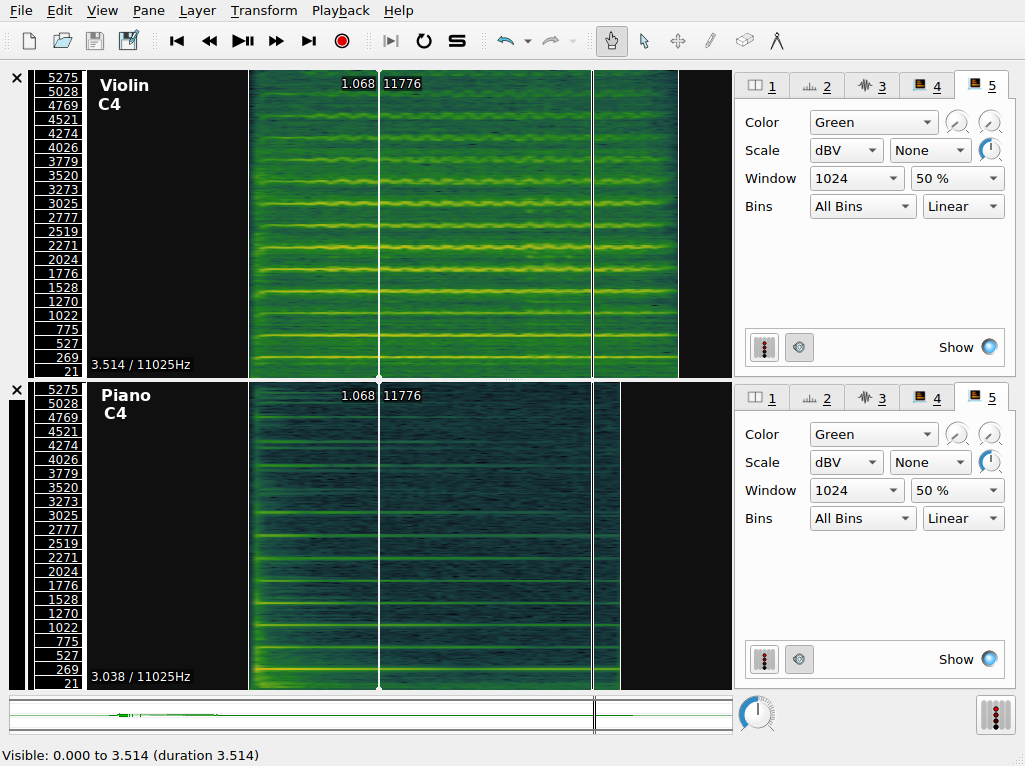Select the Measure compass tool
Image resolution: width=1025 pixels, height=766 pixels.
click(x=777, y=41)
